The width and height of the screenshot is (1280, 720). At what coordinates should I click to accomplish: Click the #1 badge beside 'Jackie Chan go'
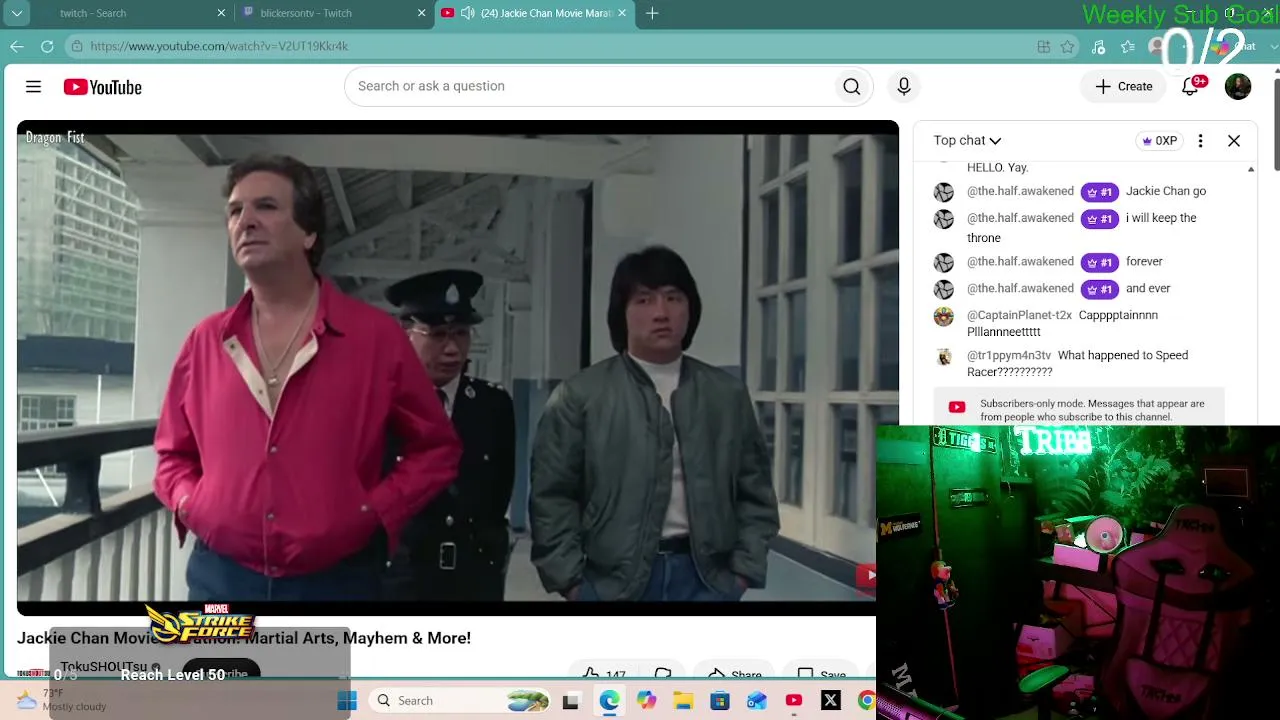point(1099,192)
